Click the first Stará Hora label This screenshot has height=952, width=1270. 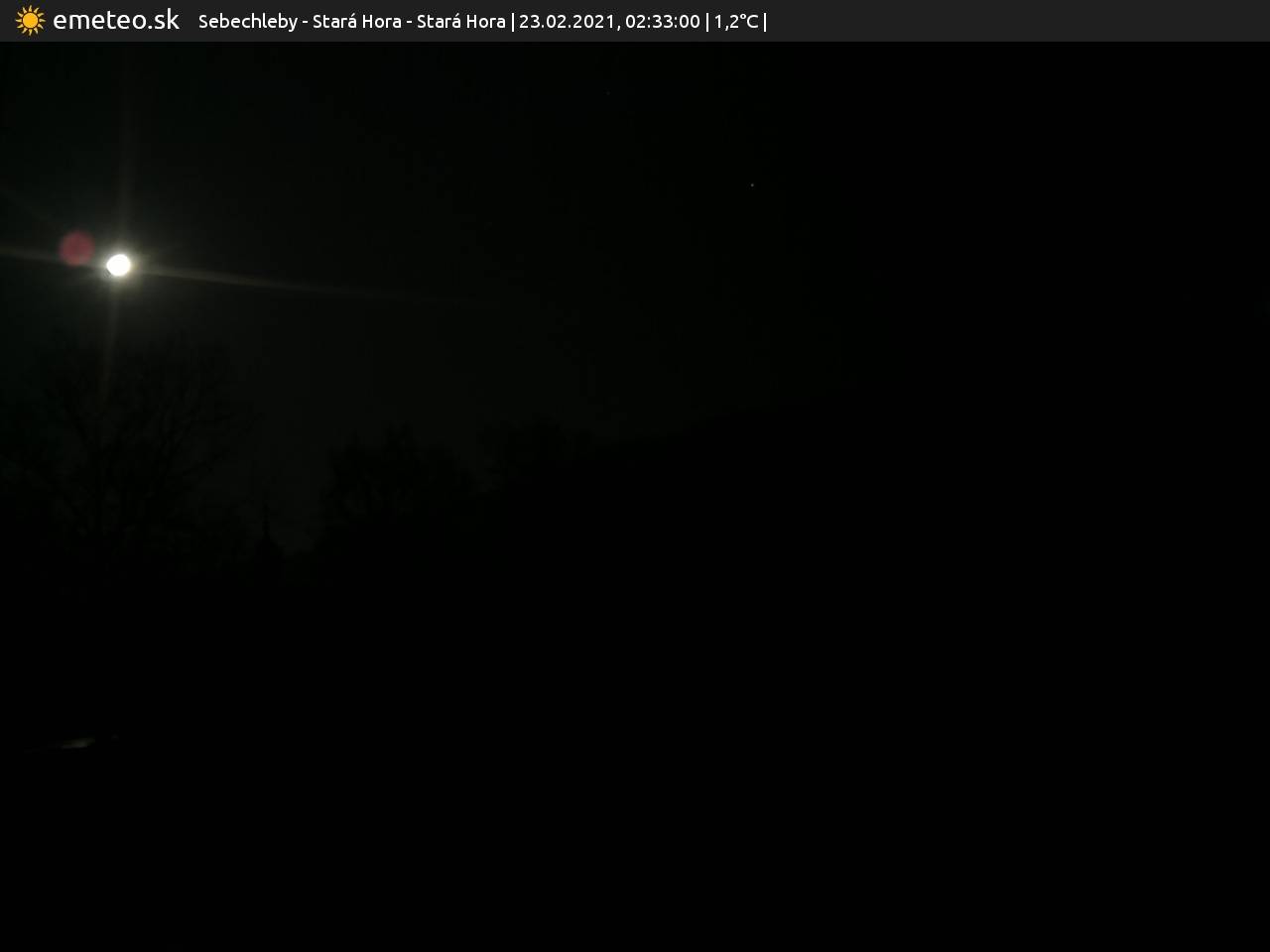coord(356,22)
